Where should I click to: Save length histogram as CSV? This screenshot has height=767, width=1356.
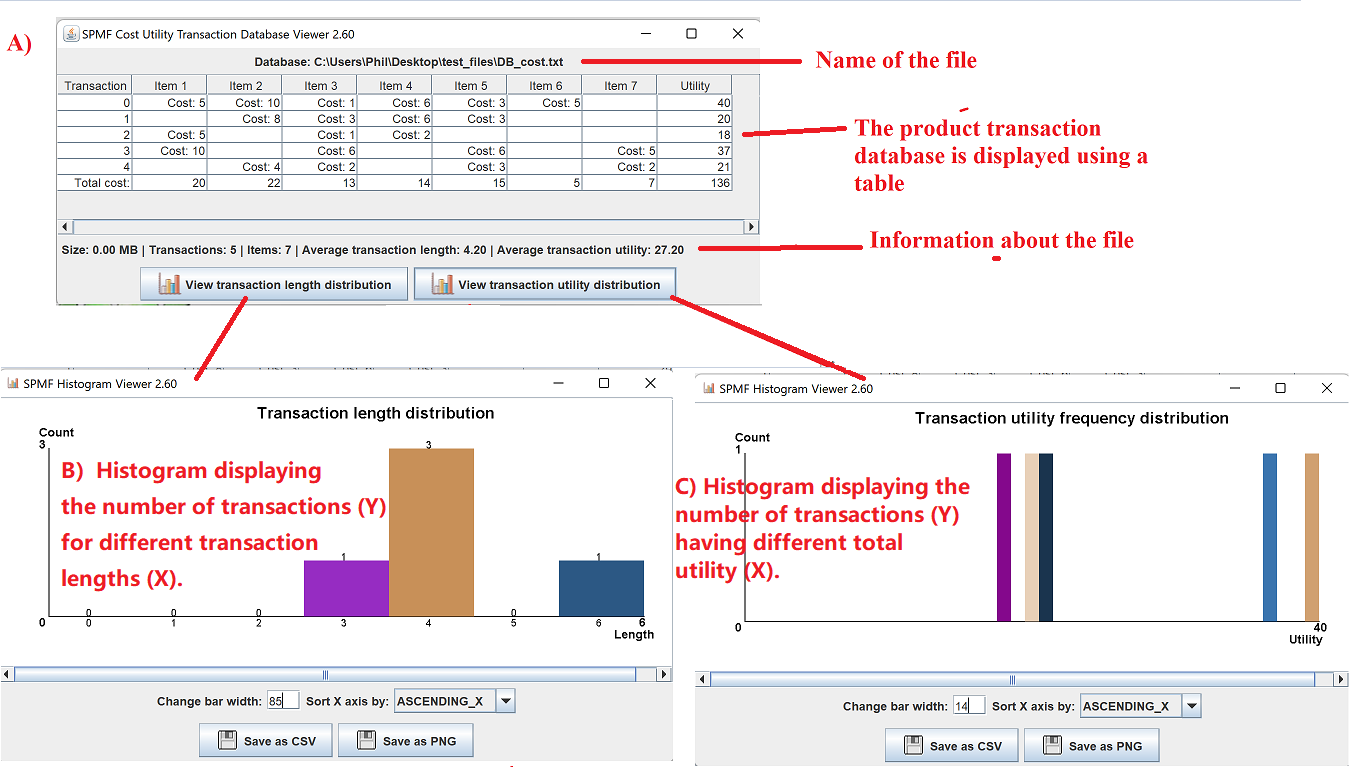coord(265,741)
